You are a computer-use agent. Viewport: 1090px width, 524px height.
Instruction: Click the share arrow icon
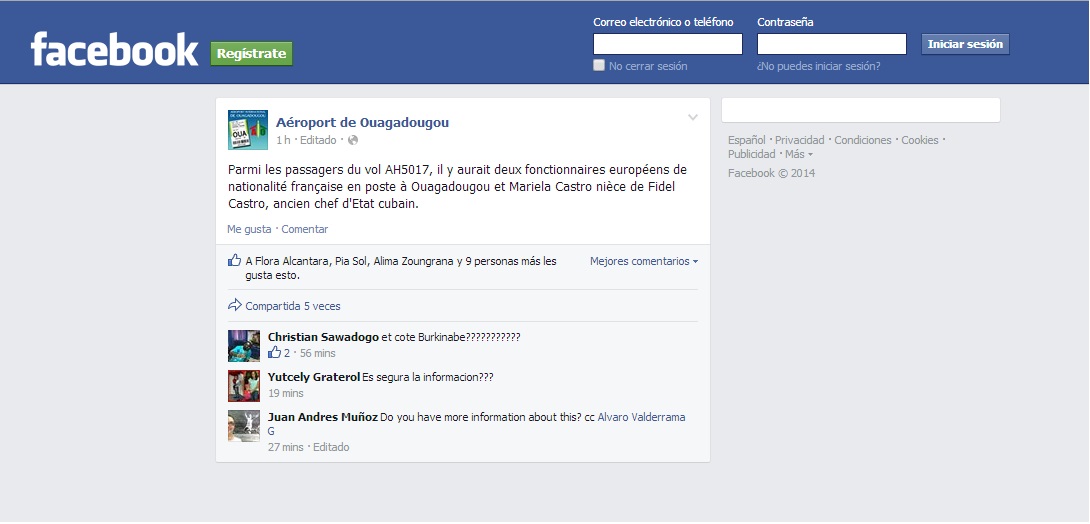[x=235, y=306]
